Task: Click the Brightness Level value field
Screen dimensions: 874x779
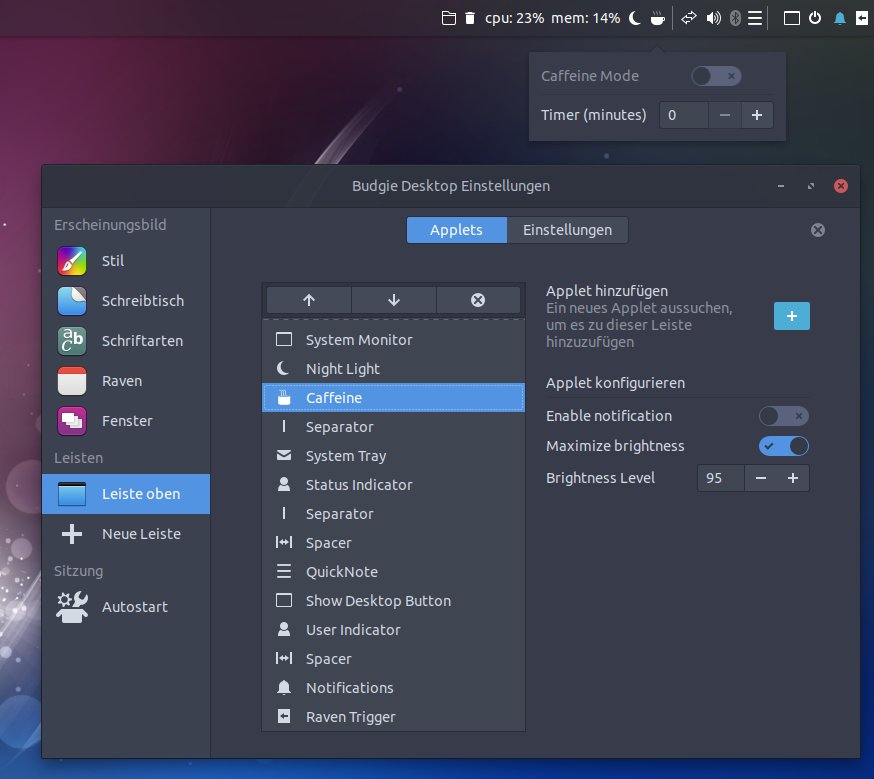Action: click(x=720, y=478)
